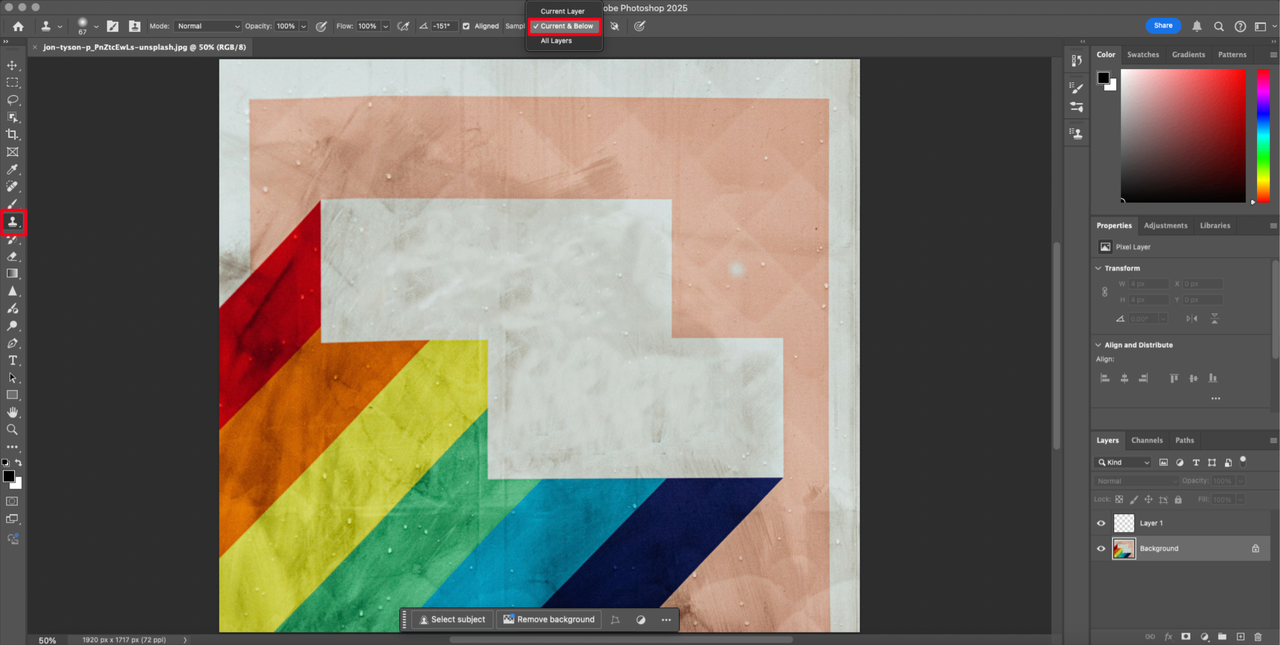Add a layer style fx icon
The height and width of the screenshot is (645, 1280).
pyautogui.click(x=1168, y=636)
